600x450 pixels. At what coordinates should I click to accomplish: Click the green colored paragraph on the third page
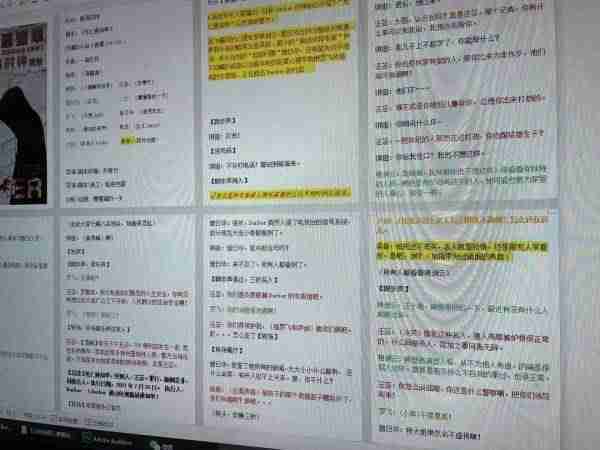tap(460, 182)
